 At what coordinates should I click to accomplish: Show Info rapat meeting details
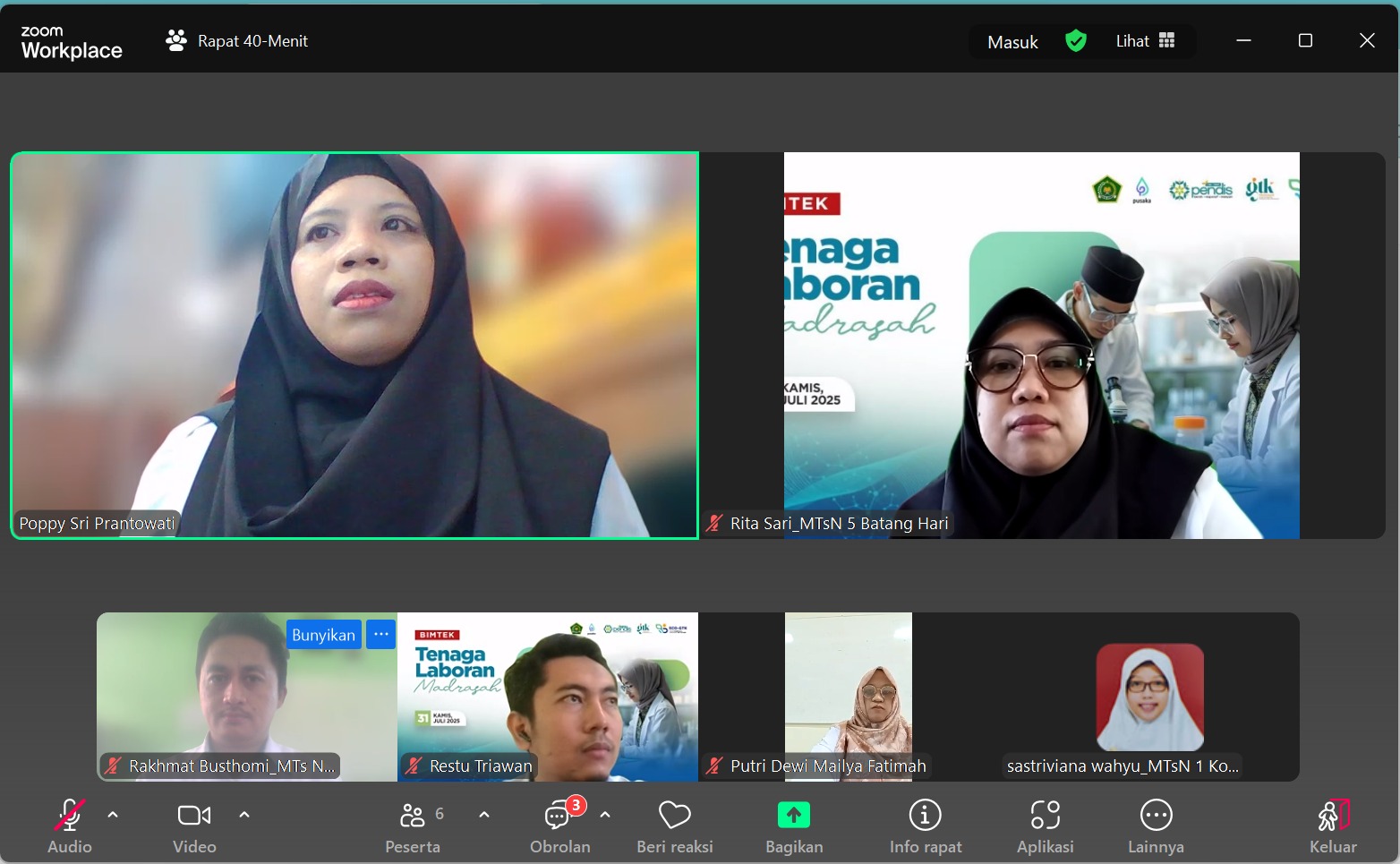tap(925, 826)
